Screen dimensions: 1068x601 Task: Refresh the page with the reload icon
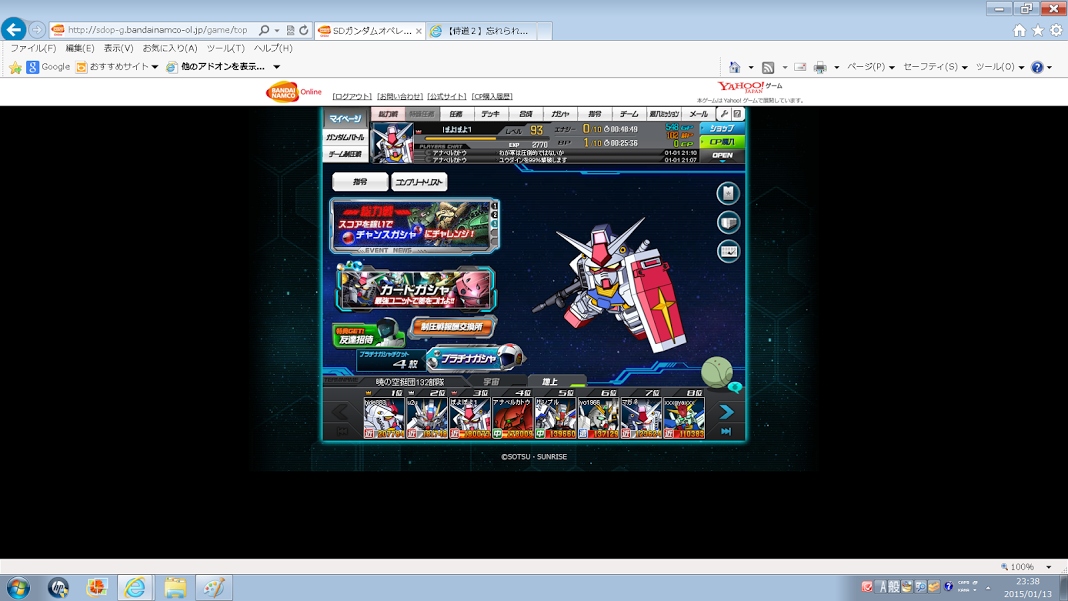coord(304,30)
